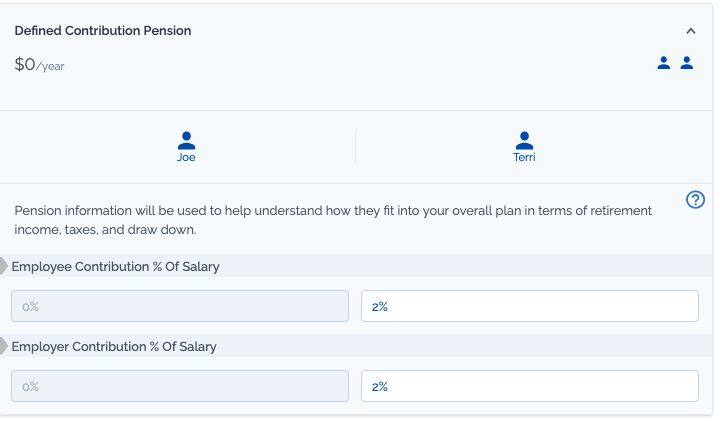Collapse the Defined Contribution Pension panel

tap(691, 31)
